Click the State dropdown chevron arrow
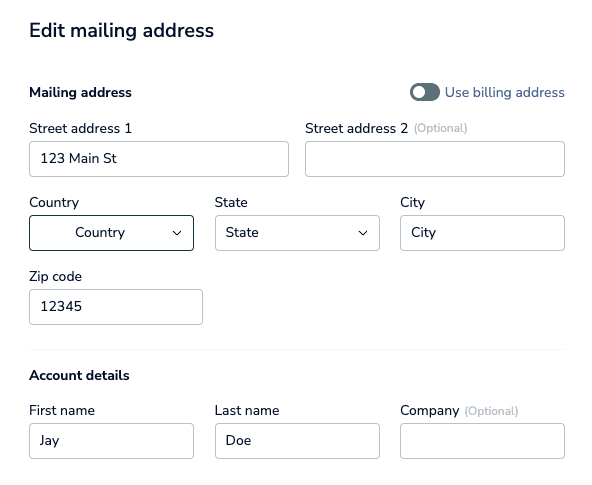 point(363,233)
